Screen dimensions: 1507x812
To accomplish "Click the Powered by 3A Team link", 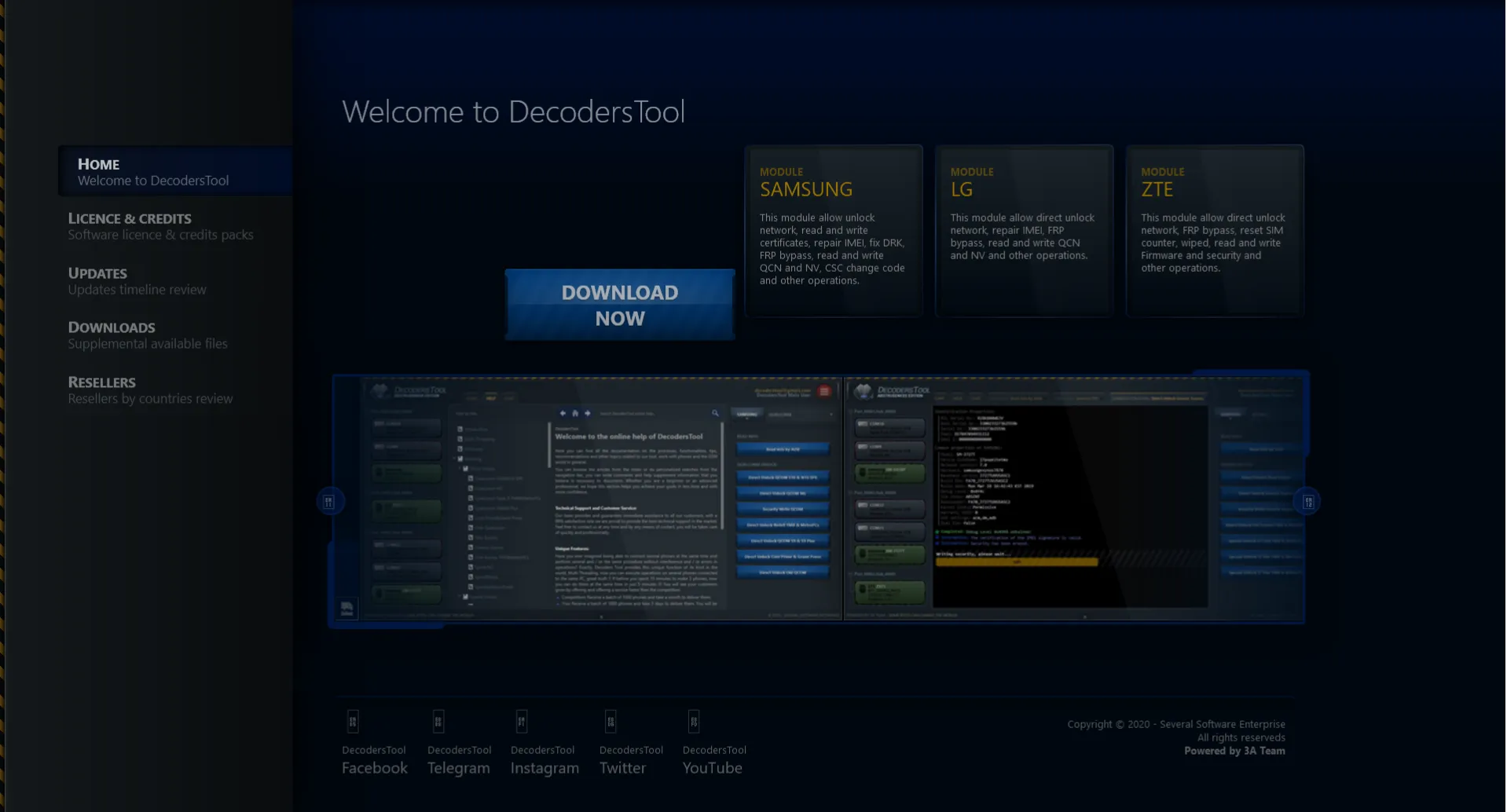I will click(1234, 751).
